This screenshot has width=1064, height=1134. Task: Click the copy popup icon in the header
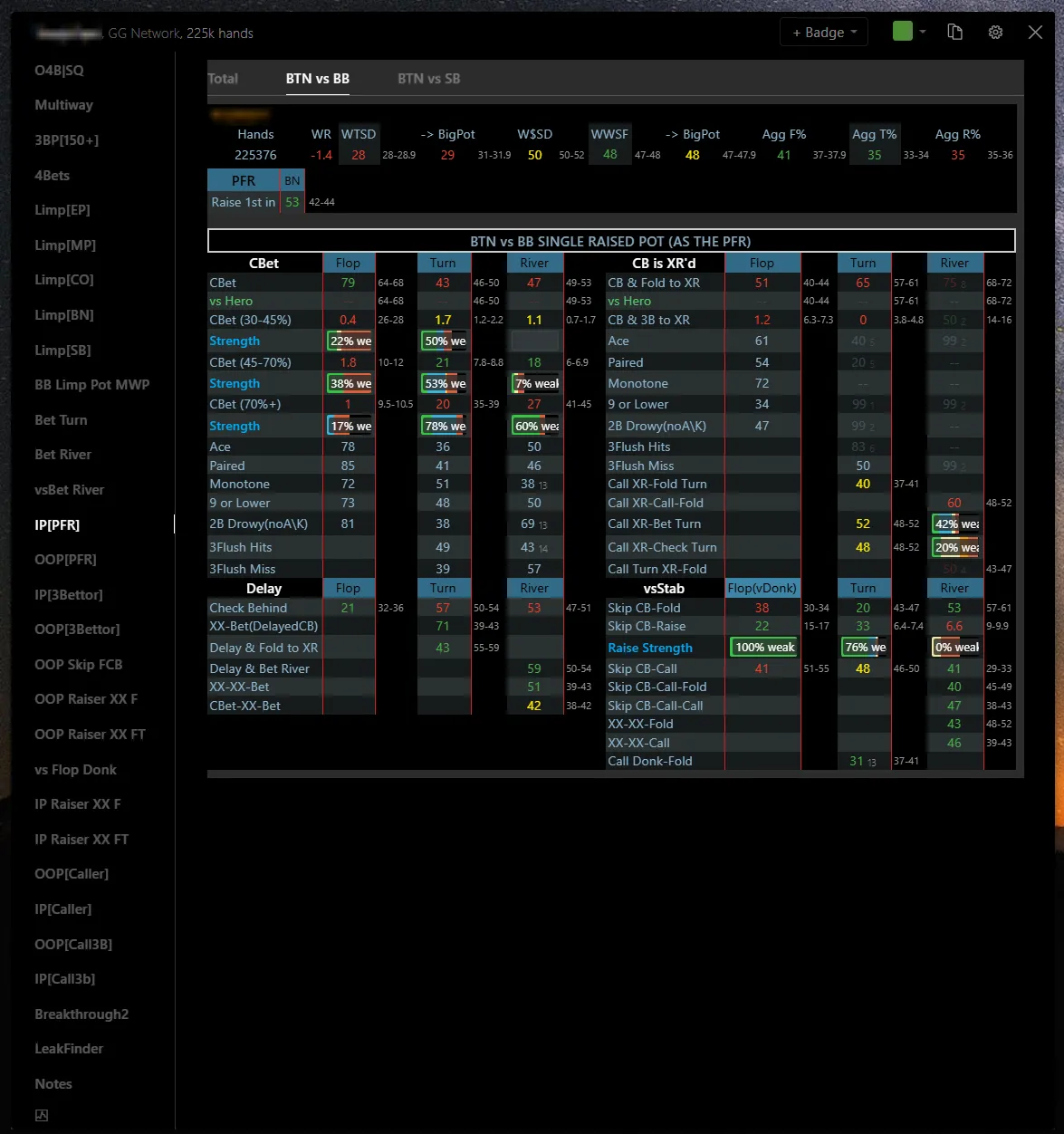[x=954, y=33]
